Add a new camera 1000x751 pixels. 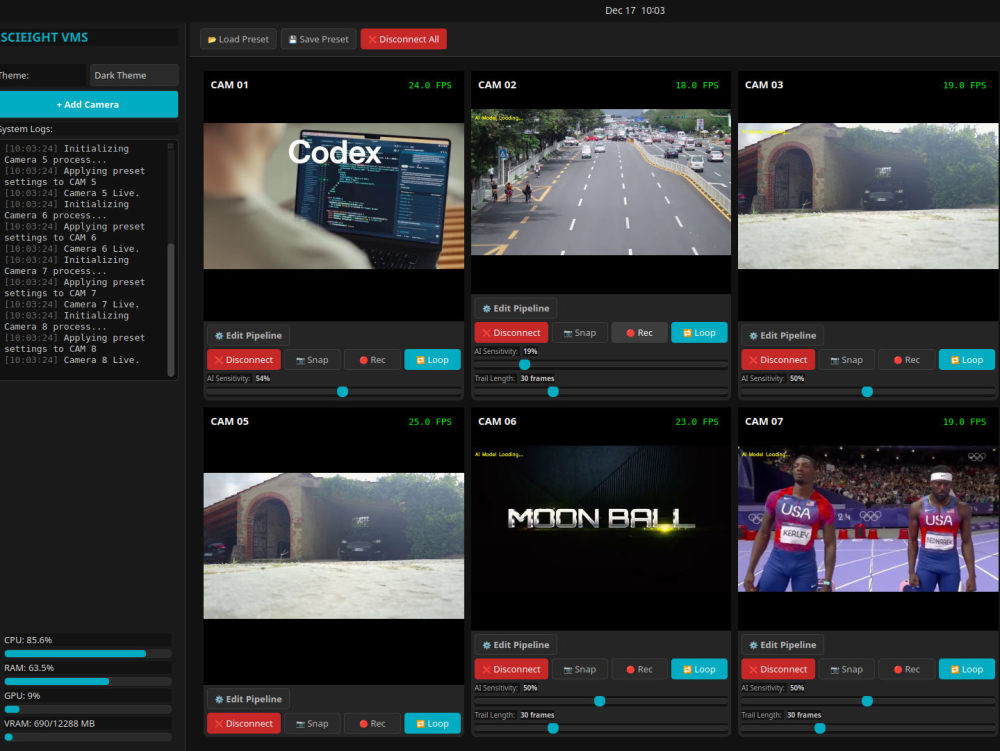(x=88, y=104)
